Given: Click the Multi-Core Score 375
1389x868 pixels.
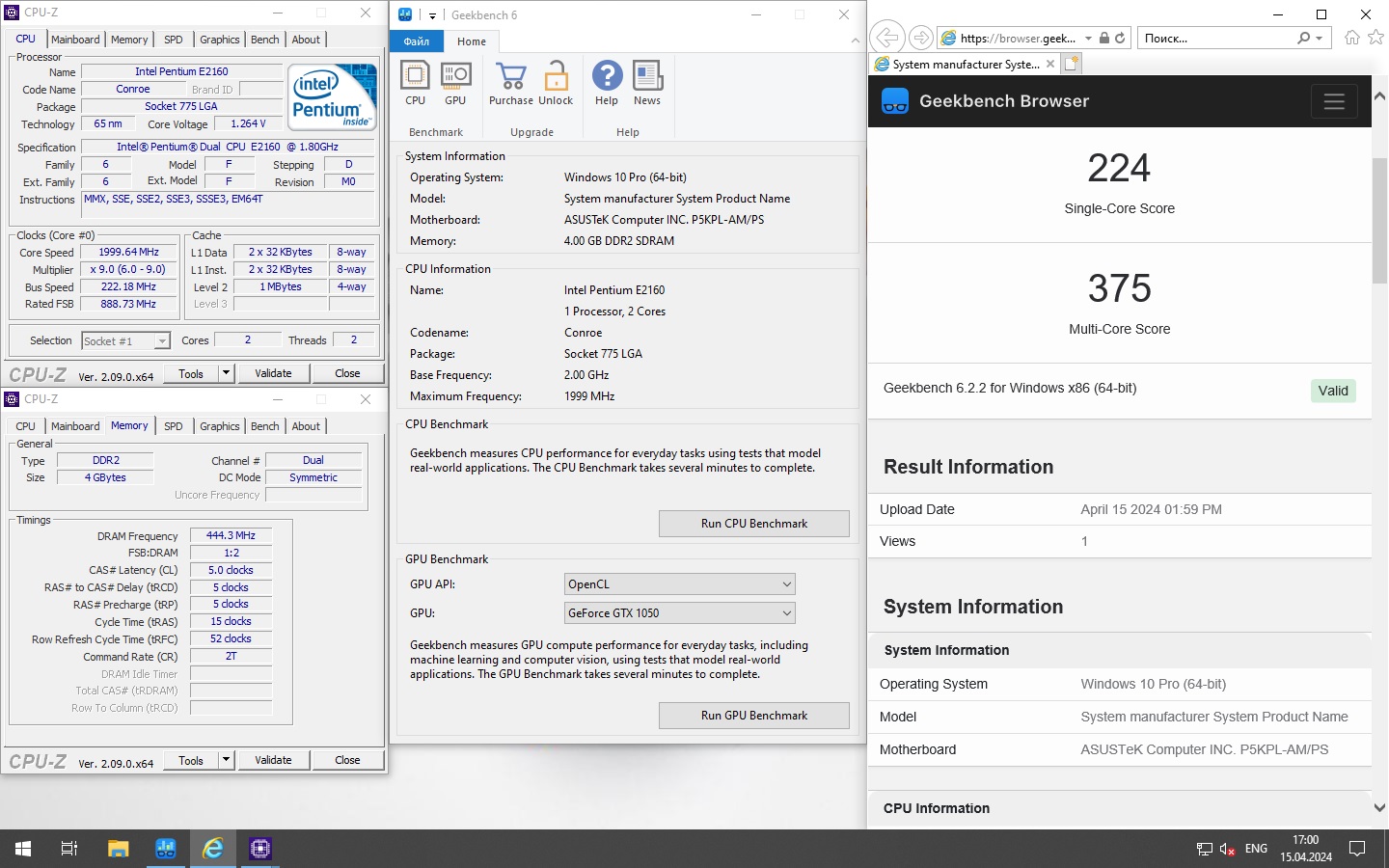Looking at the screenshot, I should pos(1119,288).
